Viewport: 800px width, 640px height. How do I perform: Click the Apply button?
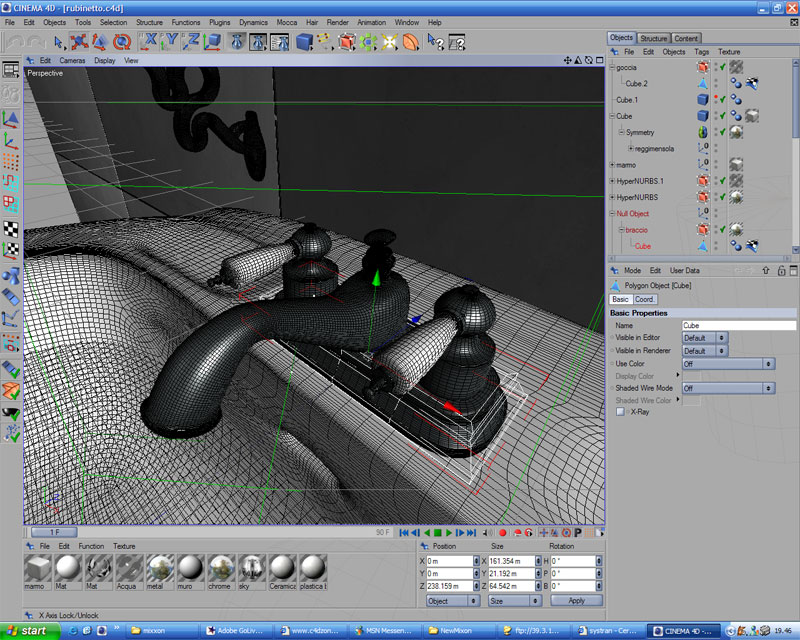pyautogui.click(x=577, y=601)
